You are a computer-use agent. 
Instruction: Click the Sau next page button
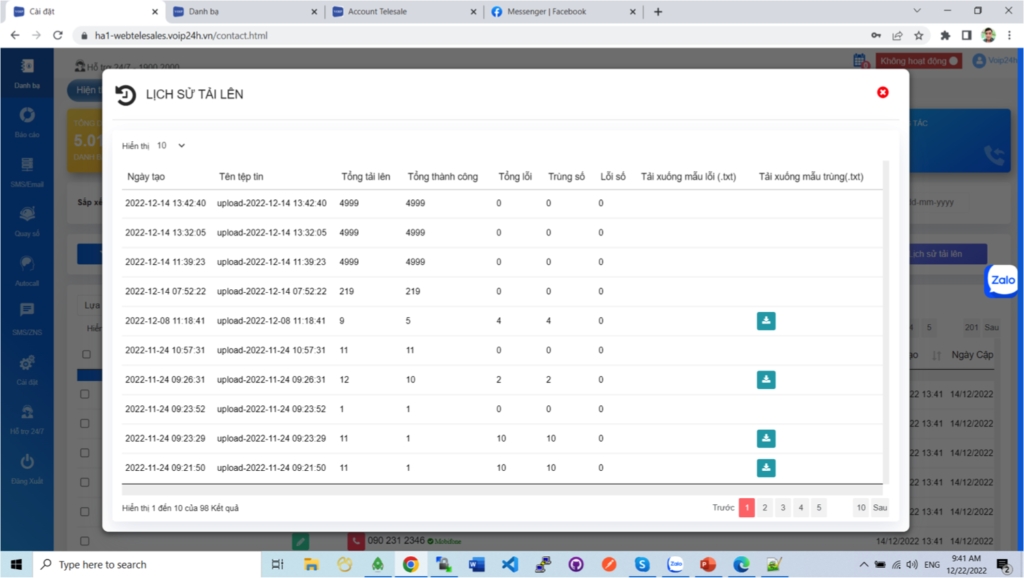[879, 508]
